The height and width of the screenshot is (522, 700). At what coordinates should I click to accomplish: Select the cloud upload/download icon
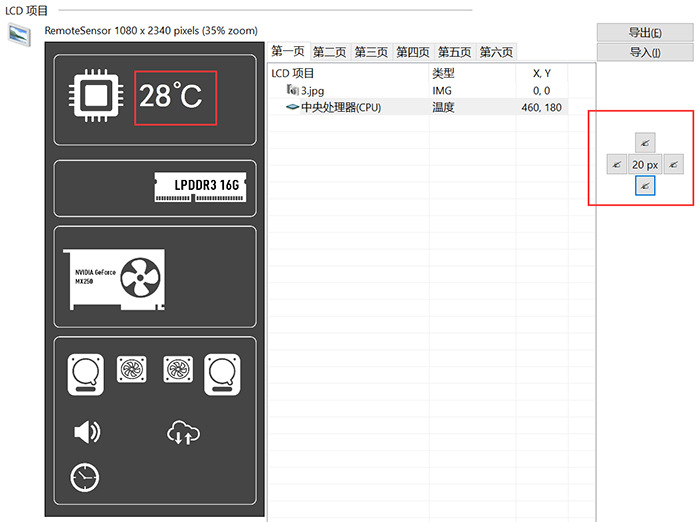pyautogui.click(x=184, y=432)
